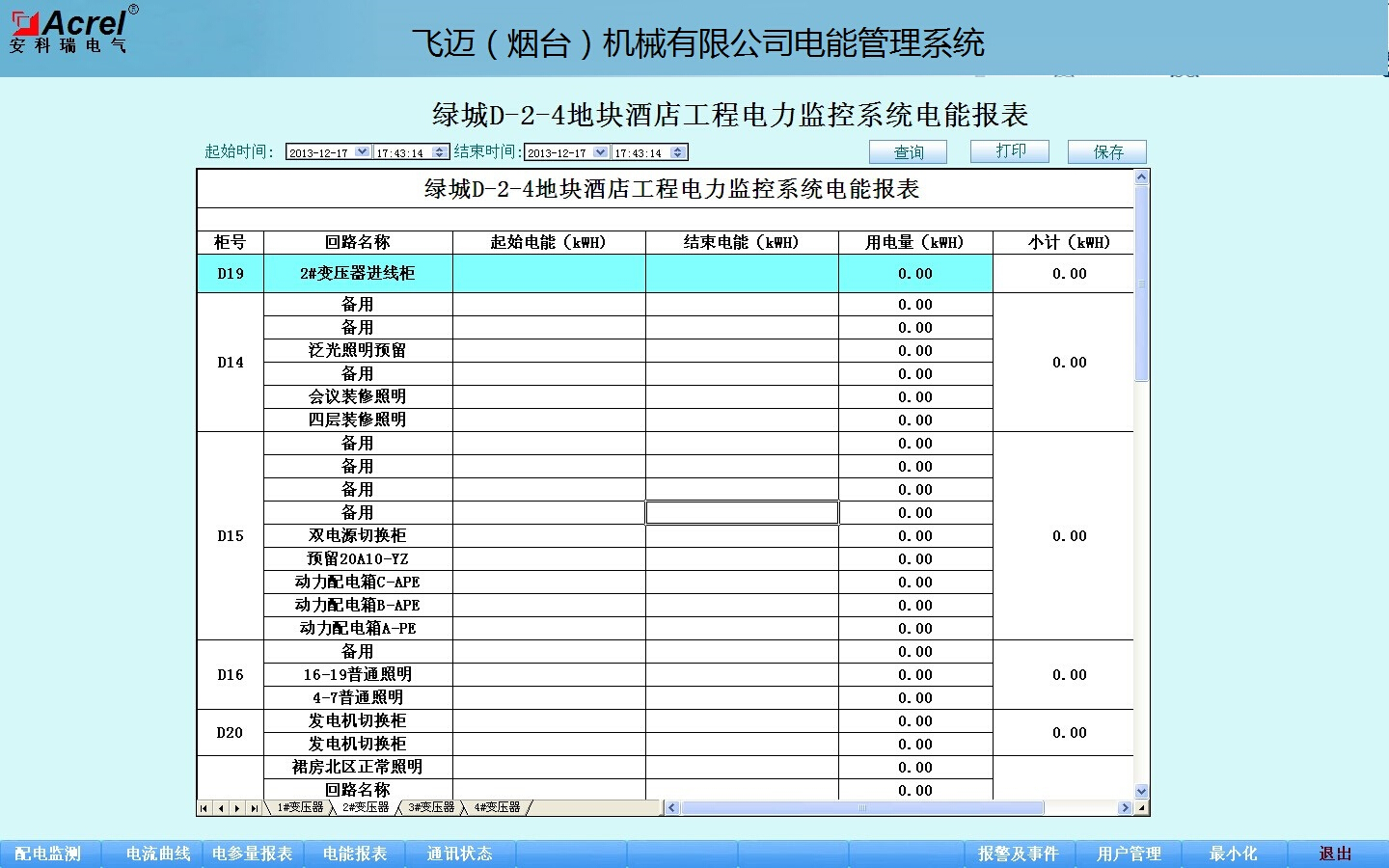1389x868 pixels.
Task: Open 电流曲线 from bottom menu bar
Action: [x=158, y=854]
